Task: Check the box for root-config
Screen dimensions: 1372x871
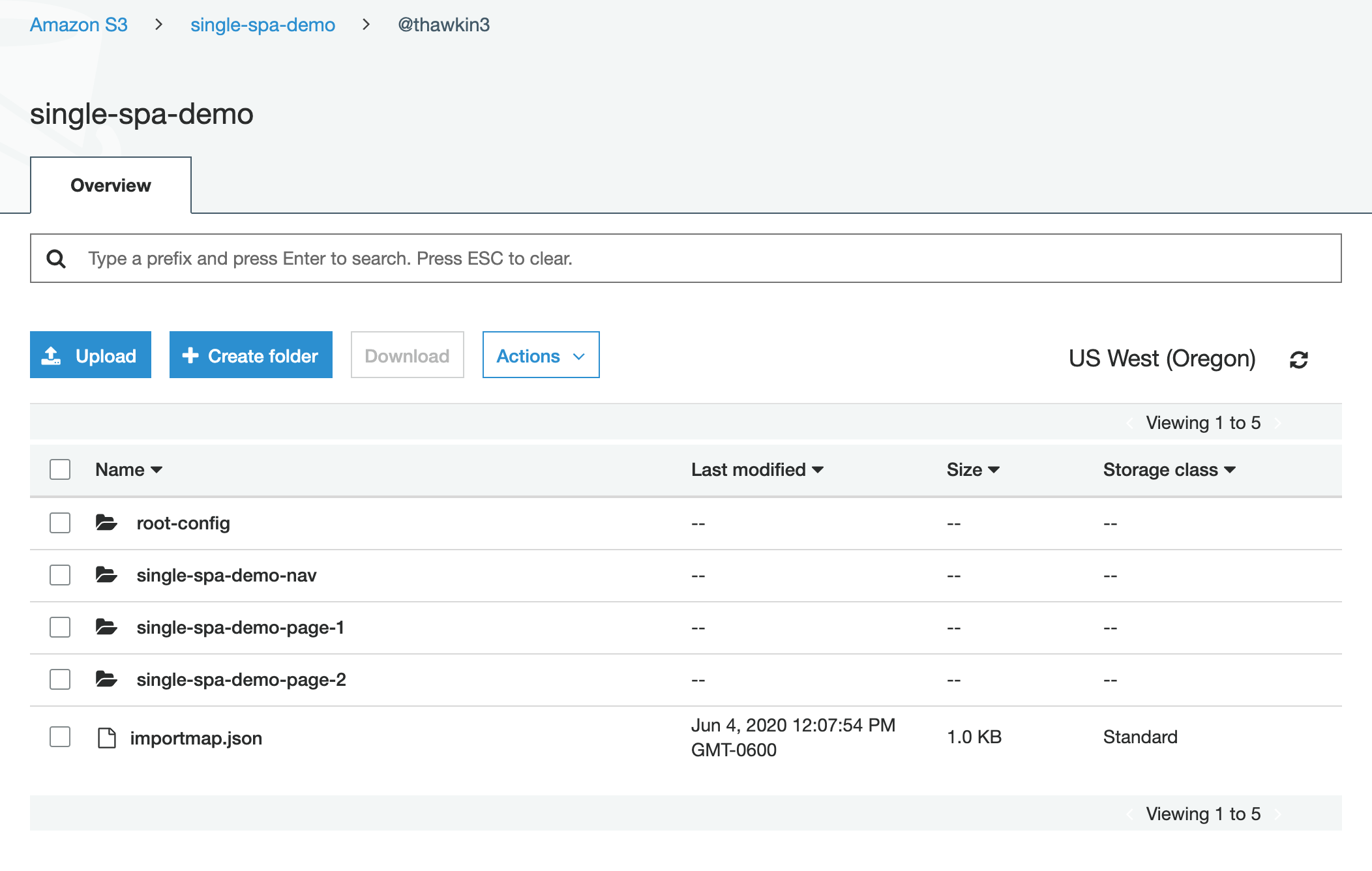Action: (60, 523)
